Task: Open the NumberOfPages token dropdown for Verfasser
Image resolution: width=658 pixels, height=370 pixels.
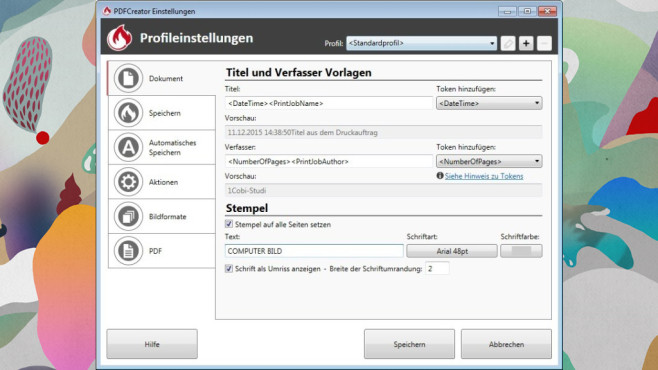Action: pos(489,162)
